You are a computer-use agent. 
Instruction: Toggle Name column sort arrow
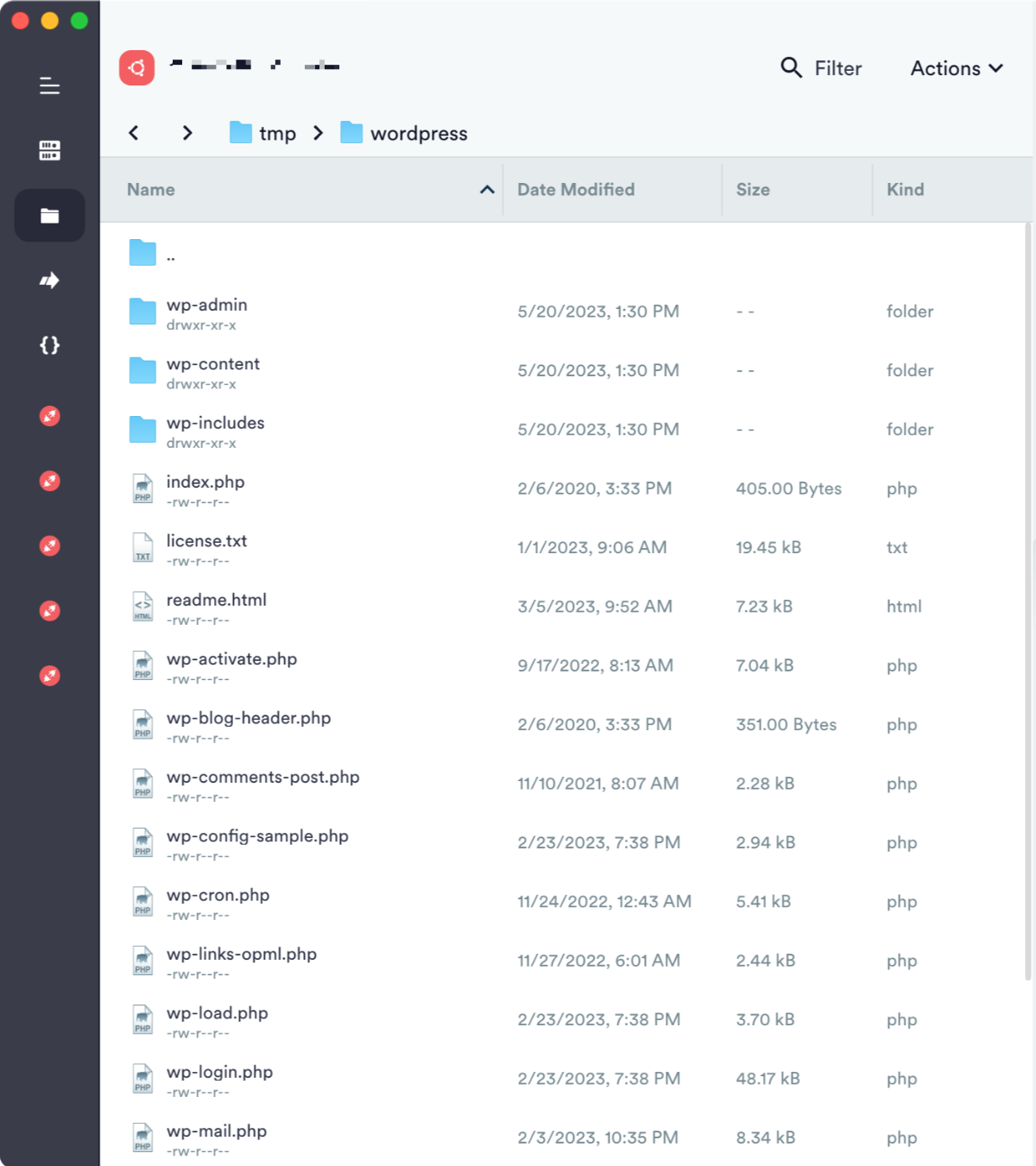[487, 189]
